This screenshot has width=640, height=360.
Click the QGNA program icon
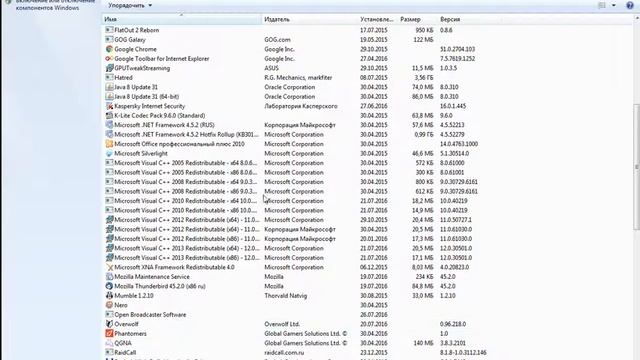pyautogui.click(x=109, y=343)
